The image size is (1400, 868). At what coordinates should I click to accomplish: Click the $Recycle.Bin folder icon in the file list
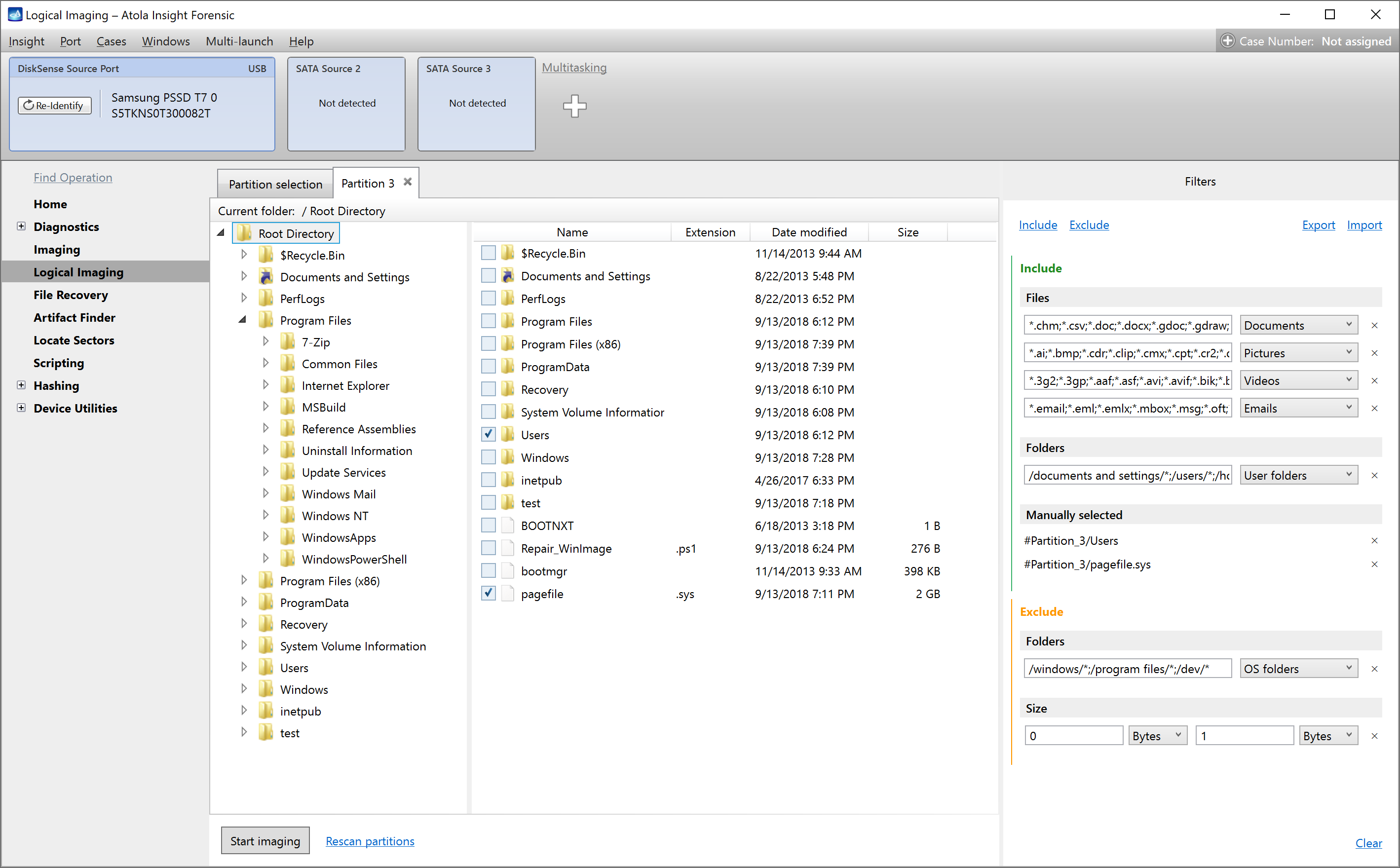click(507, 253)
